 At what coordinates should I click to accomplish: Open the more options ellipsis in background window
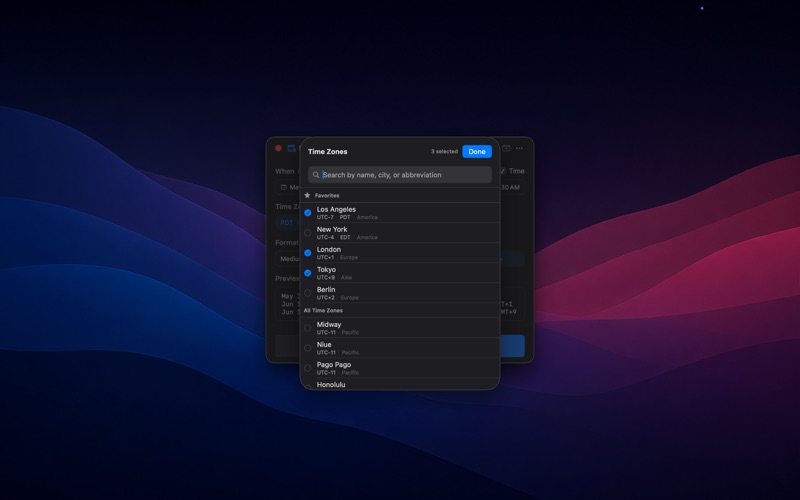[519, 148]
